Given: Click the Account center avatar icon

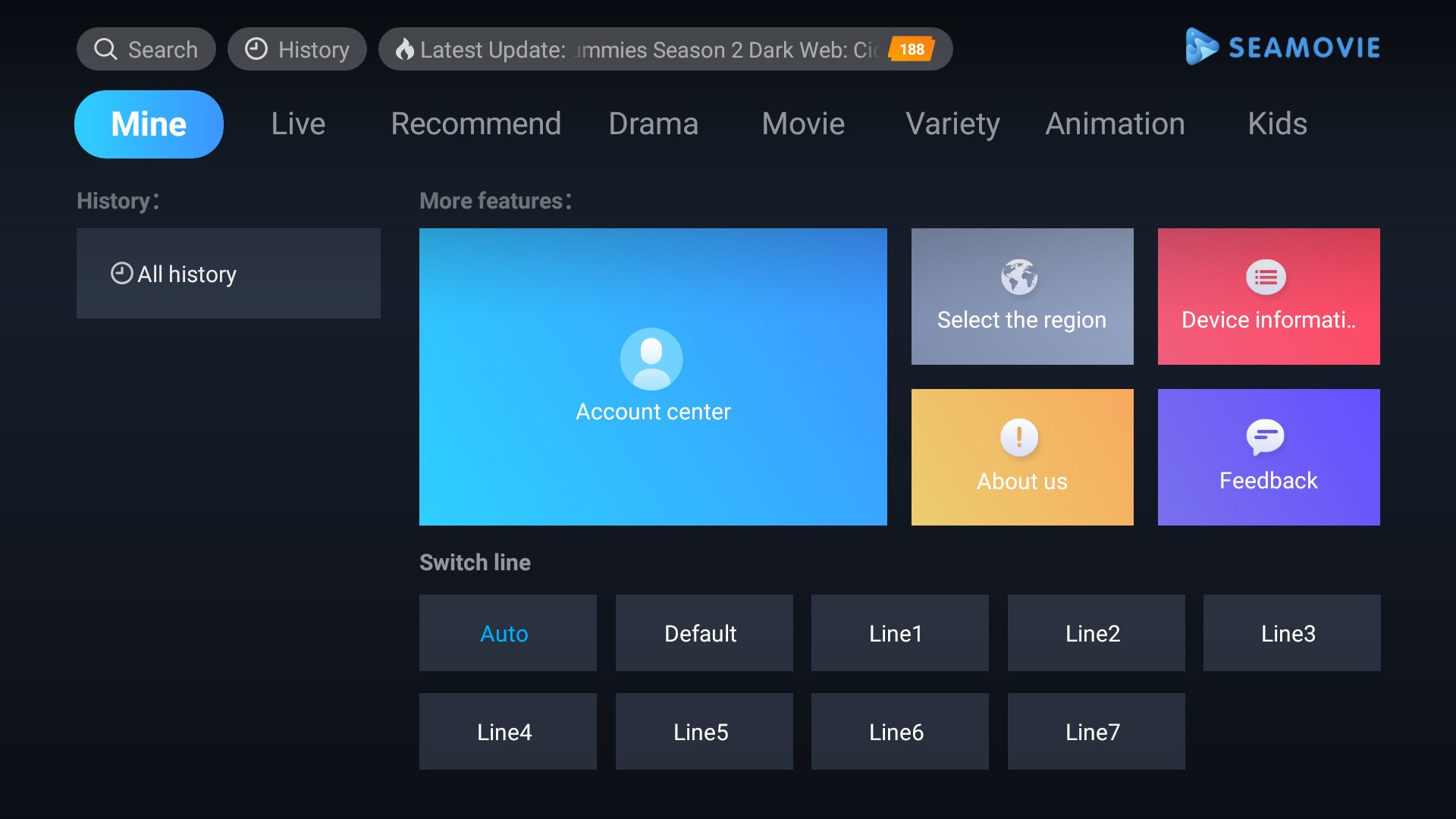Looking at the screenshot, I should click(651, 359).
